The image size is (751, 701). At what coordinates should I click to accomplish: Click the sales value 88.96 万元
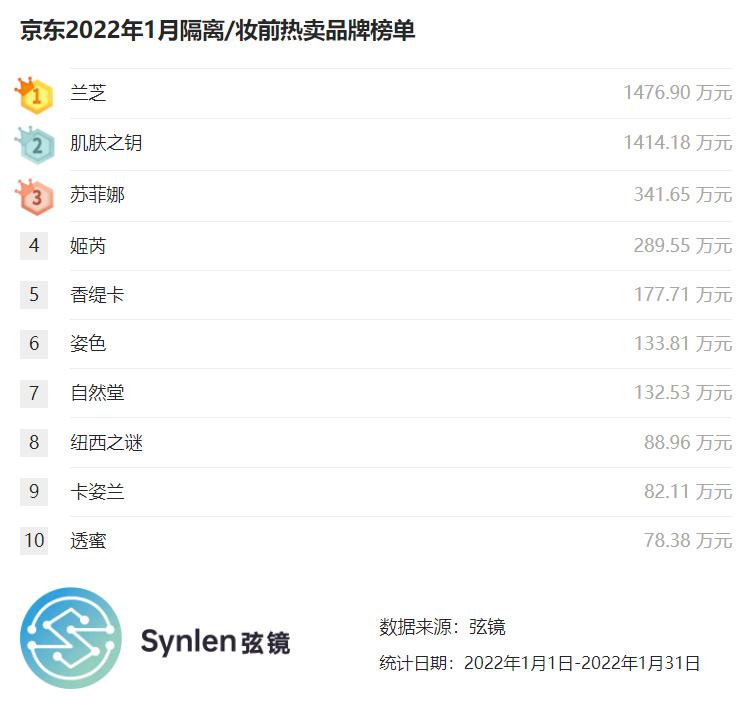point(688,442)
